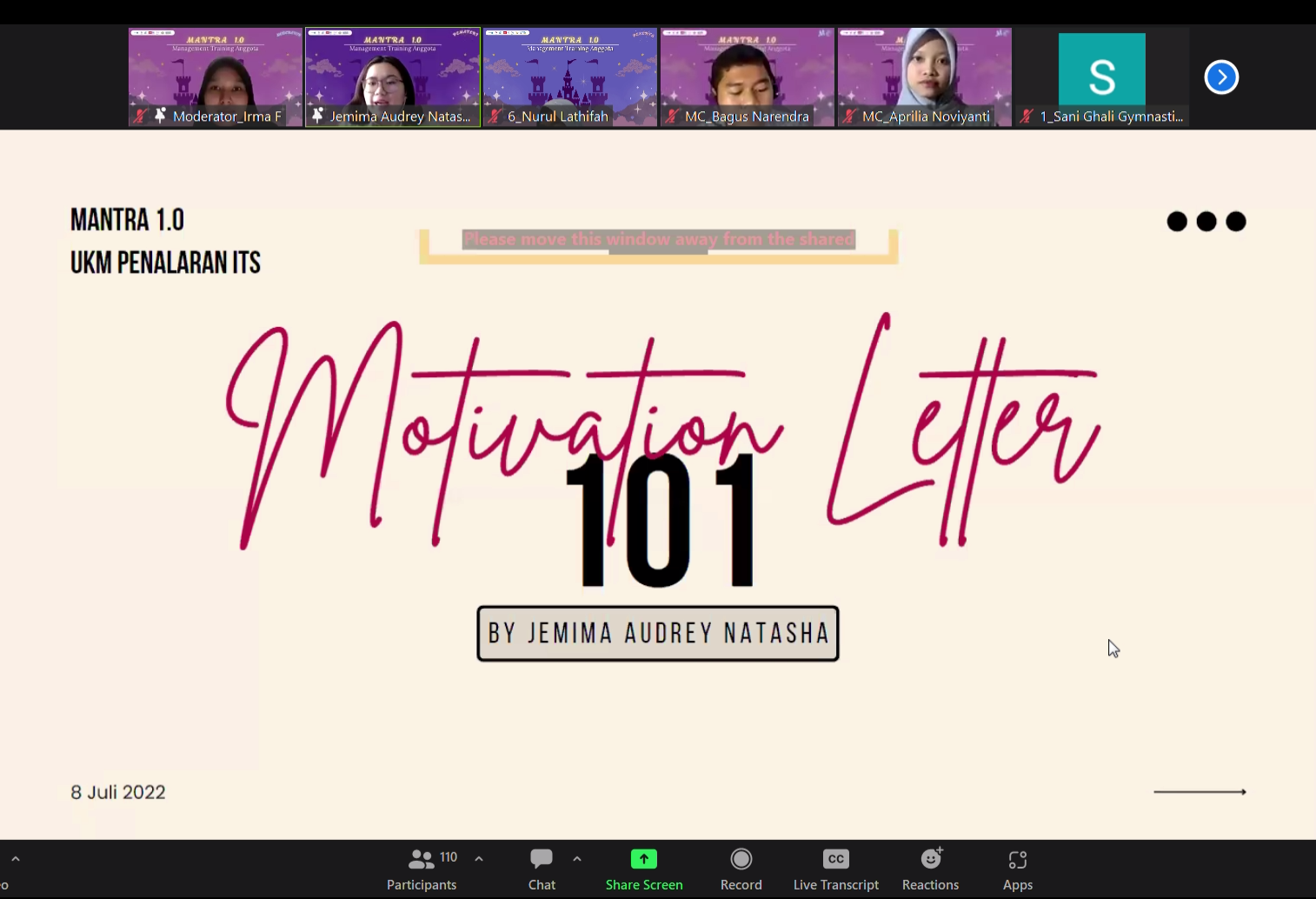Click muted mic icon on MC_Aprillia Noviyanti
The width and height of the screenshot is (1316, 899).
pyautogui.click(x=849, y=116)
